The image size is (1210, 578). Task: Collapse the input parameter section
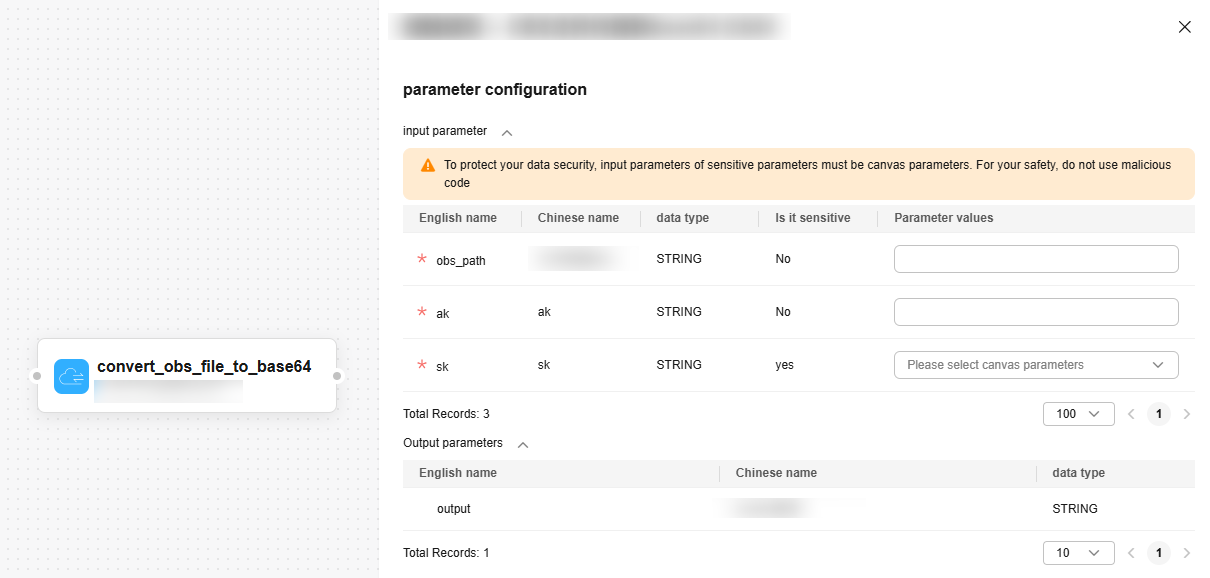coord(507,132)
